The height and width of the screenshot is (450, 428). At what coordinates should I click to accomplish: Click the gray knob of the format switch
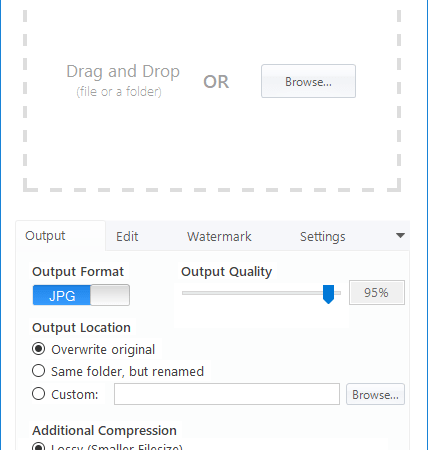(x=110, y=295)
